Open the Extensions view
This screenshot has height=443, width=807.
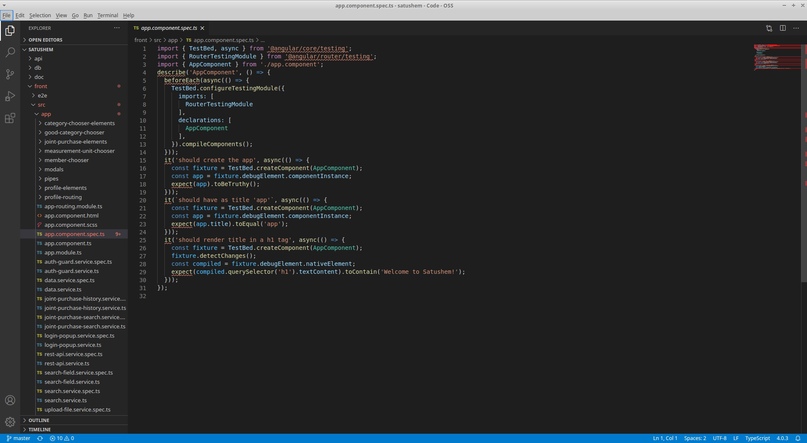click(x=10, y=118)
